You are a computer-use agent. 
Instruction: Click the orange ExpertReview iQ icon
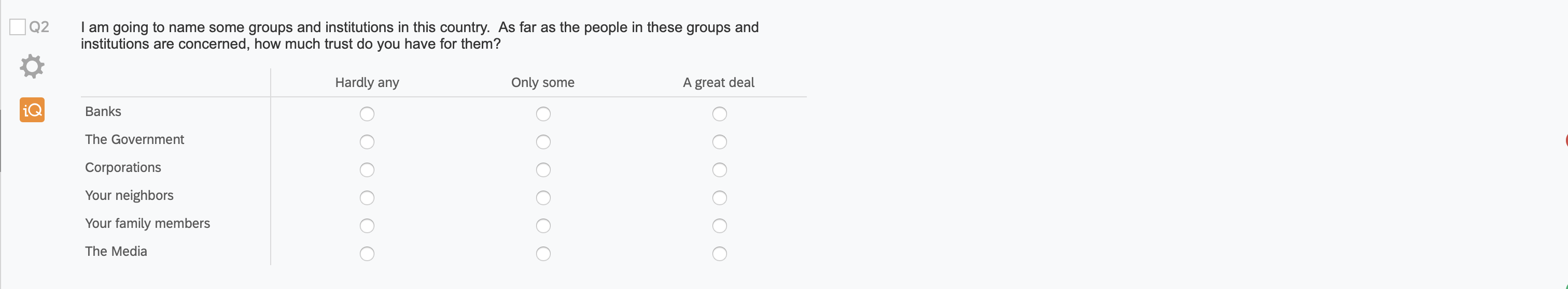click(x=32, y=110)
